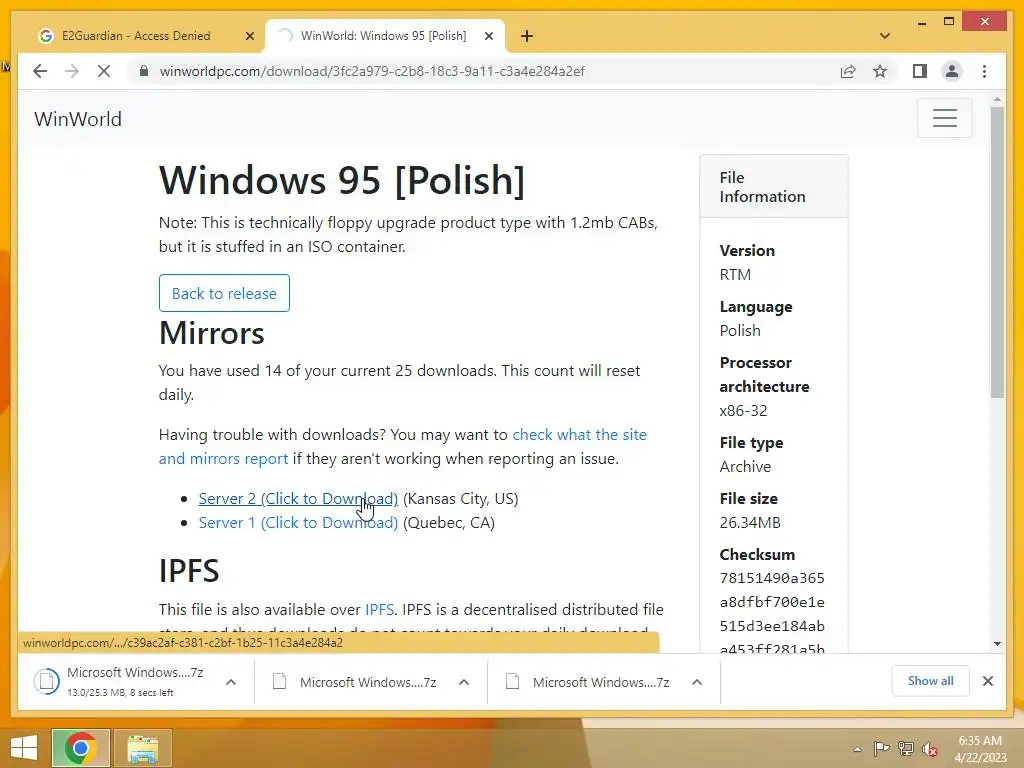Viewport: 1024px width, 768px height.
Task: Click the Checksum heading text
Action: click(757, 554)
